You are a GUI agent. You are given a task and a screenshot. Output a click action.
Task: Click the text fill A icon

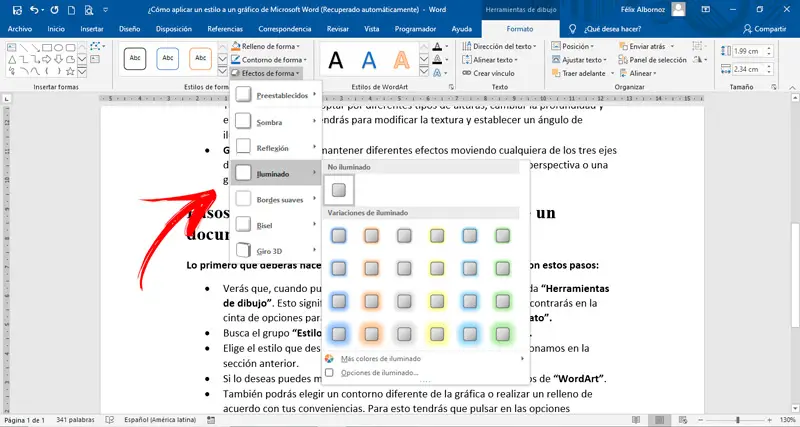coord(437,46)
